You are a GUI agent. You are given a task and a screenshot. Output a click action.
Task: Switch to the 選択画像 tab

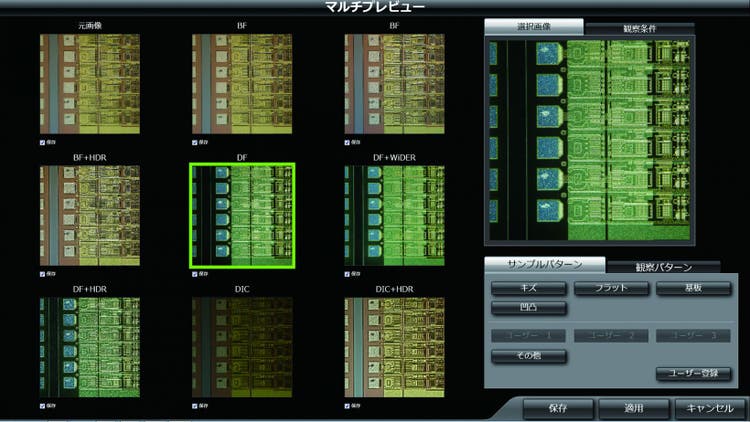click(x=533, y=26)
